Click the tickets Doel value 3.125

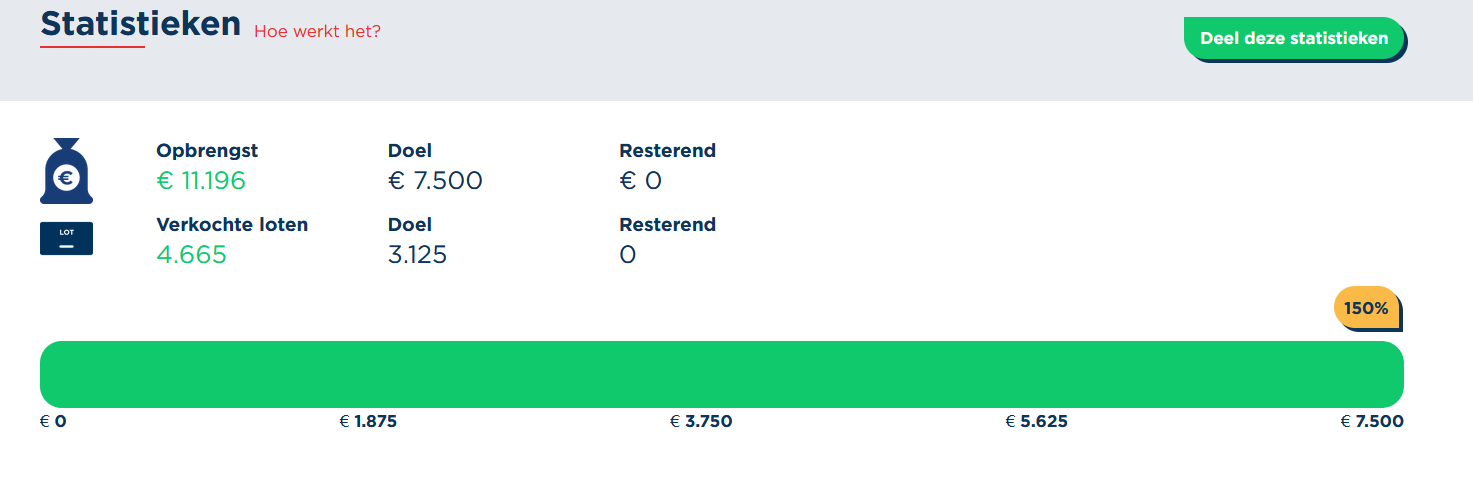(x=417, y=255)
